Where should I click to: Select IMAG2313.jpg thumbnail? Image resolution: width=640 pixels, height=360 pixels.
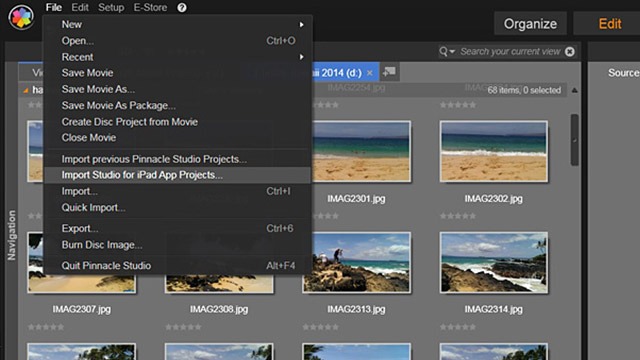tap(356, 262)
